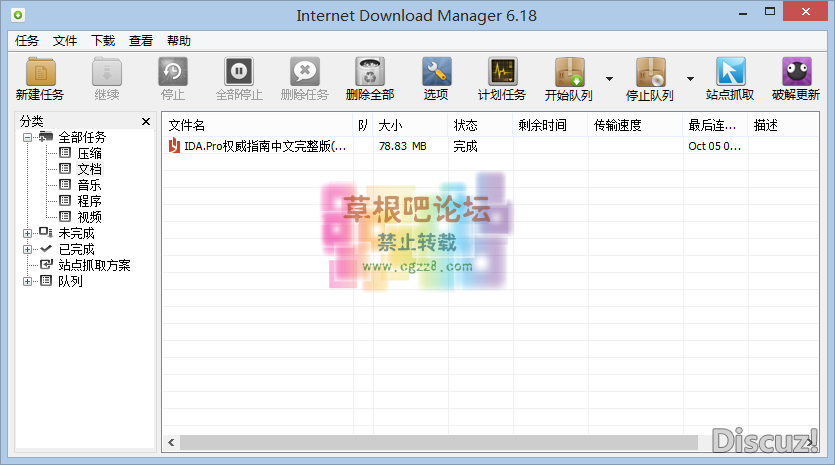The width and height of the screenshot is (835, 465).
Task: Select the 压缩 category
Action: (x=89, y=153)
